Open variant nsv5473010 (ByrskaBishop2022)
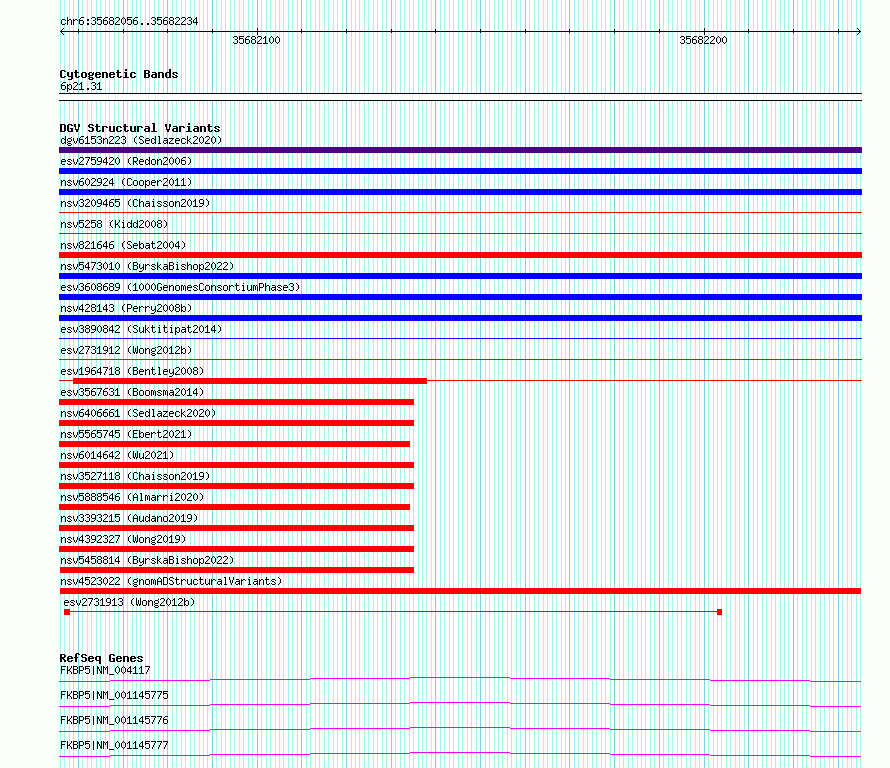 click(147, 266)
